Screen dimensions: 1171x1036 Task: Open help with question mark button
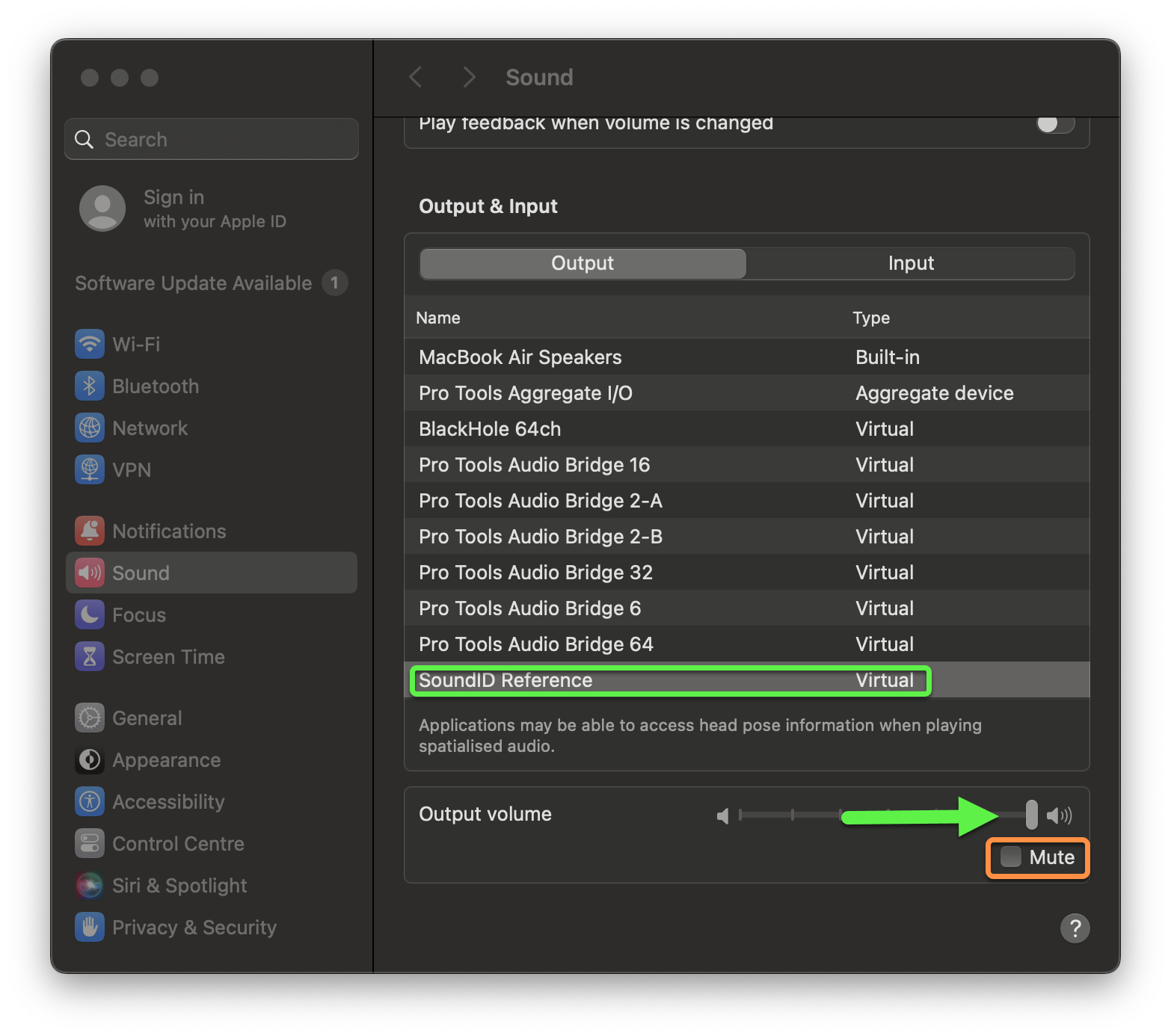[x=1075, y=928]
